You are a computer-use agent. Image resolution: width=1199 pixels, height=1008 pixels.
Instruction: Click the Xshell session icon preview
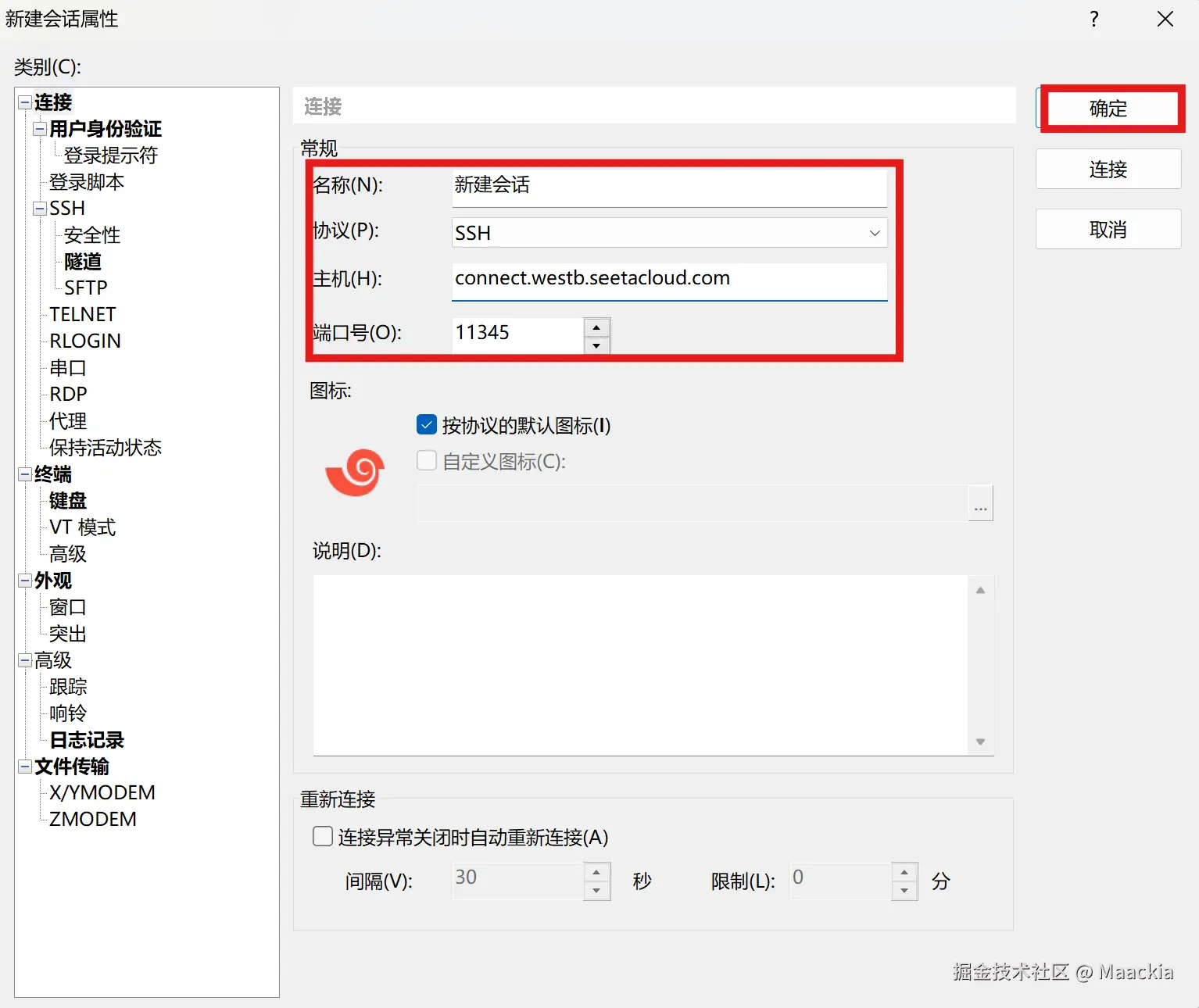[355, 472]
